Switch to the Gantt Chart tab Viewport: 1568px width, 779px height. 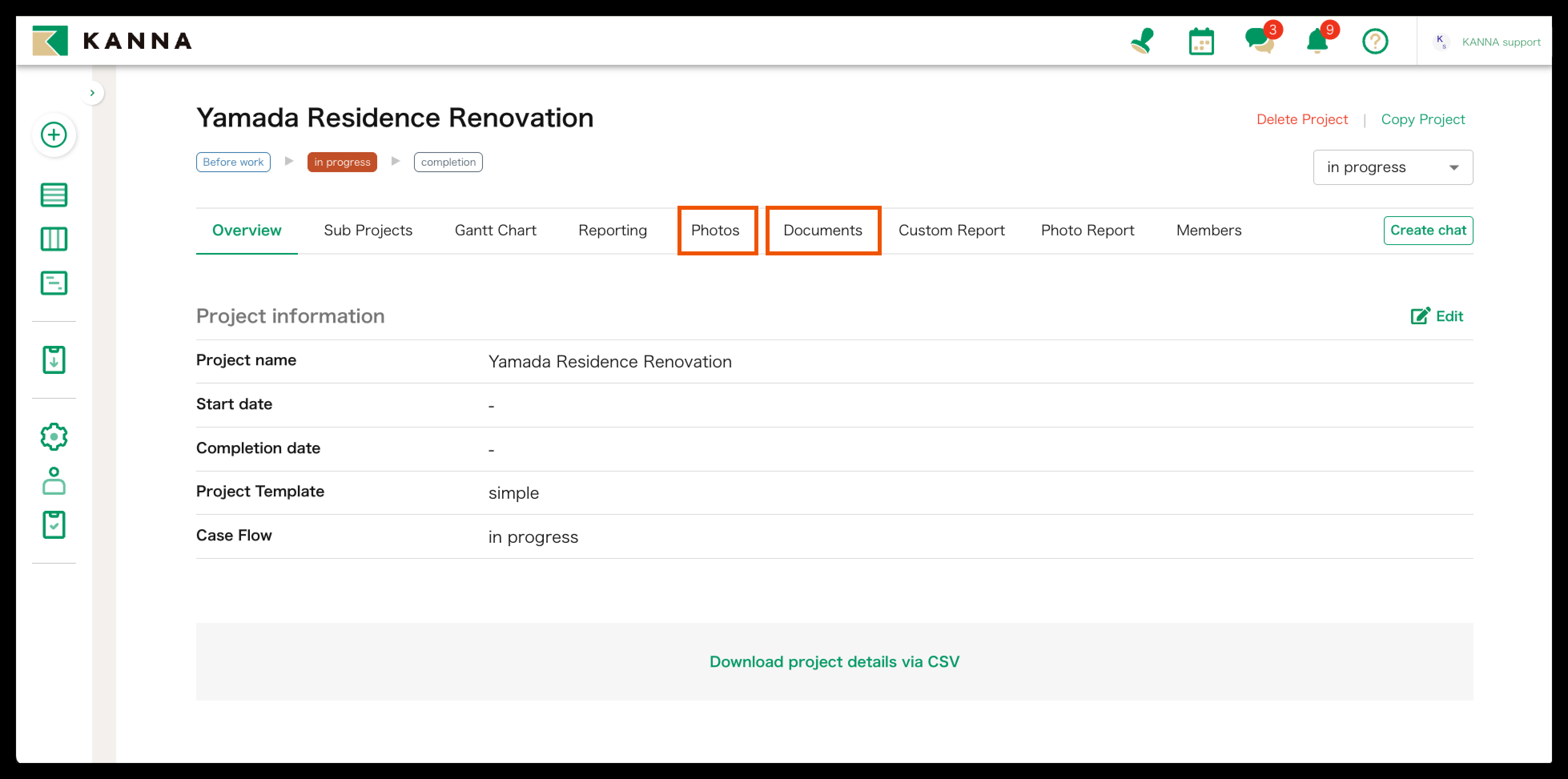495,231
